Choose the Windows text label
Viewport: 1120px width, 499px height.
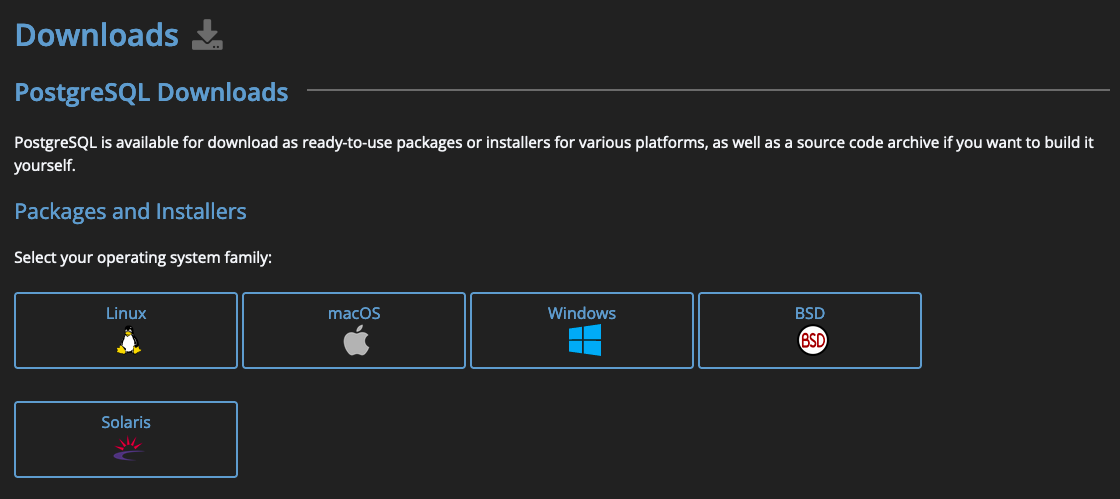(582, 313)
